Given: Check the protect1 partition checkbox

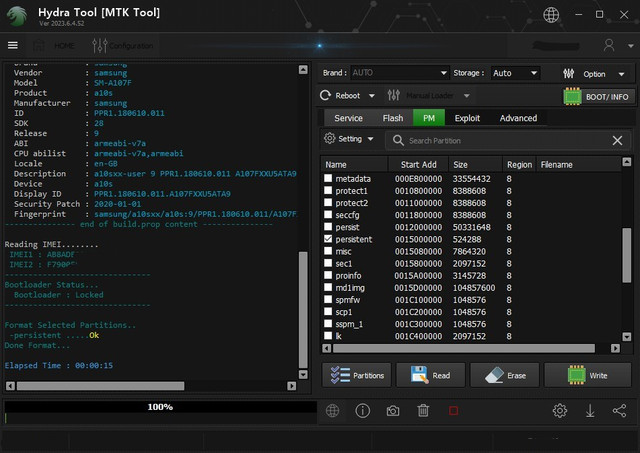Looking at the screenshot, I should (x=328, y=190).
